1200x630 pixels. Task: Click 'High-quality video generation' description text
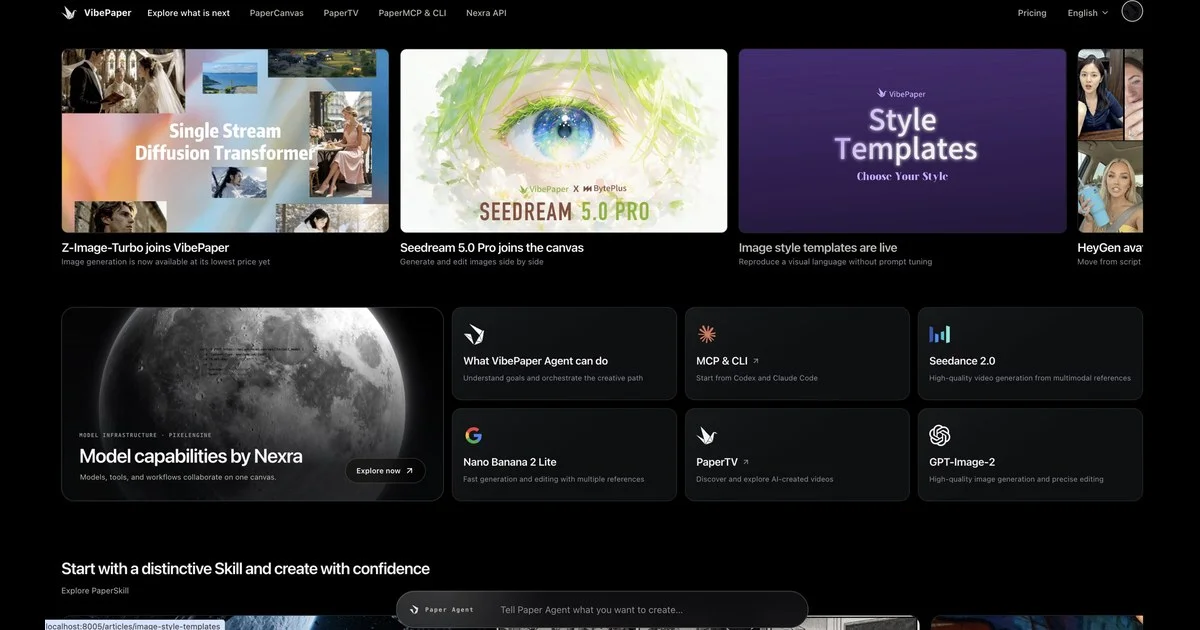pos(1030,378)
